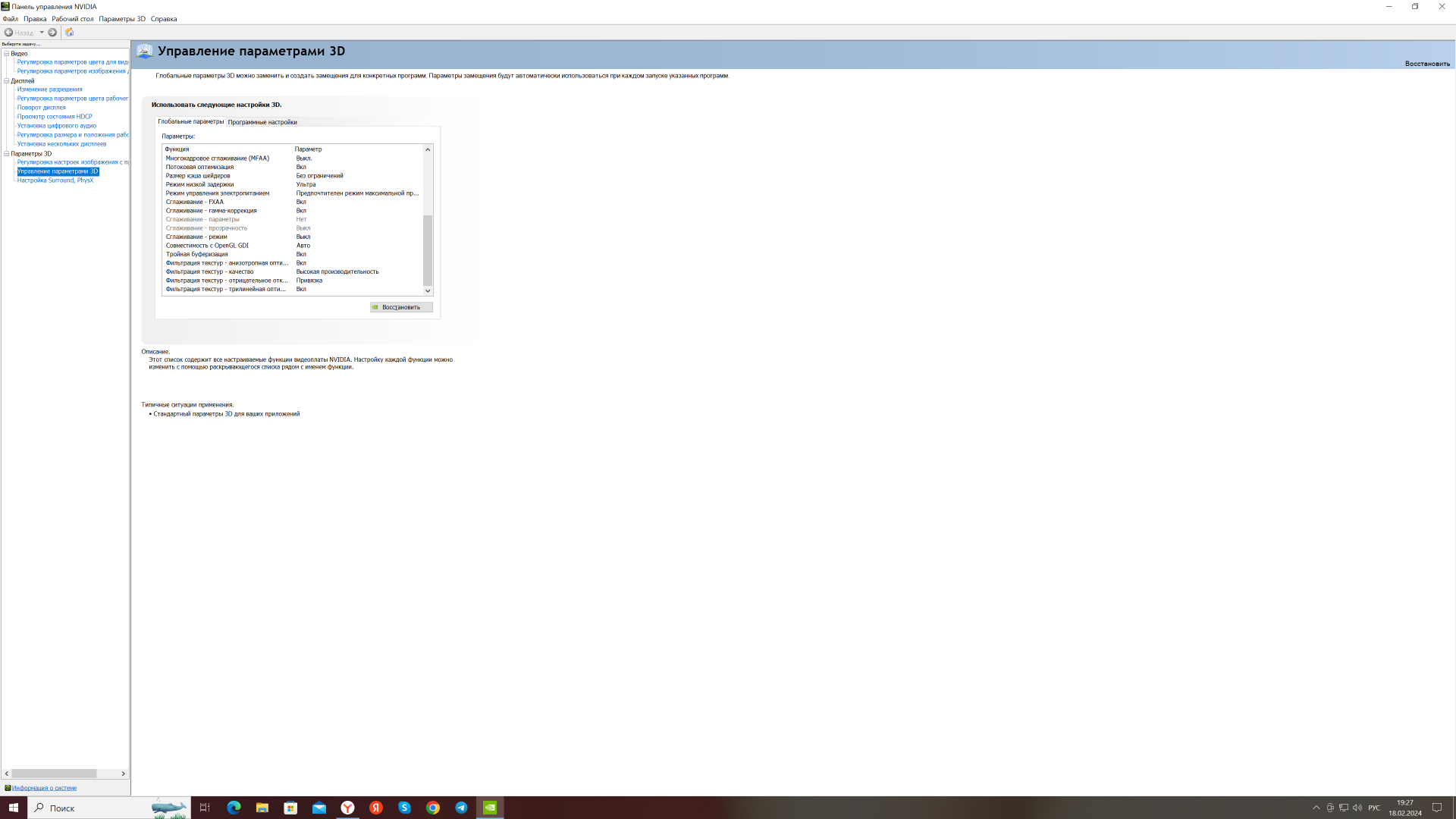
Task: Click the settings list vertical scrollbar thumb
Action: pyautogui.click(x=428, y=250)
